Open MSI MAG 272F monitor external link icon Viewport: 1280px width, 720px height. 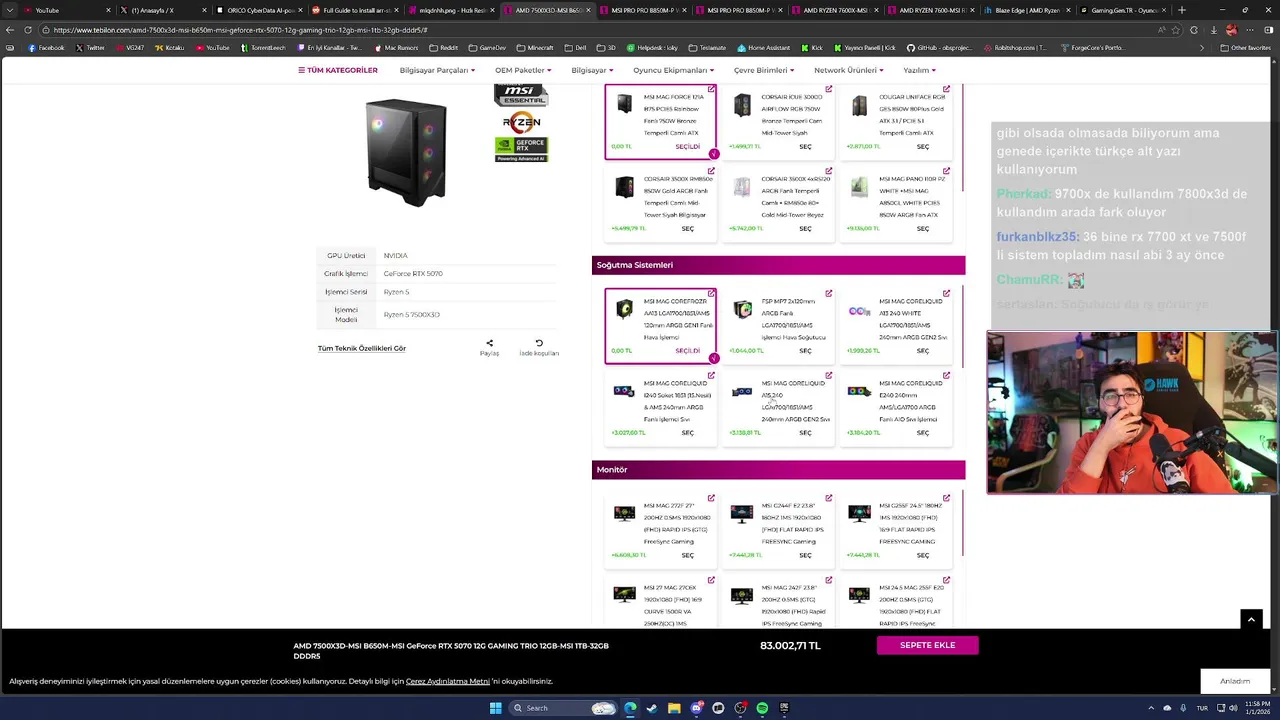click(x=711, y=498)
